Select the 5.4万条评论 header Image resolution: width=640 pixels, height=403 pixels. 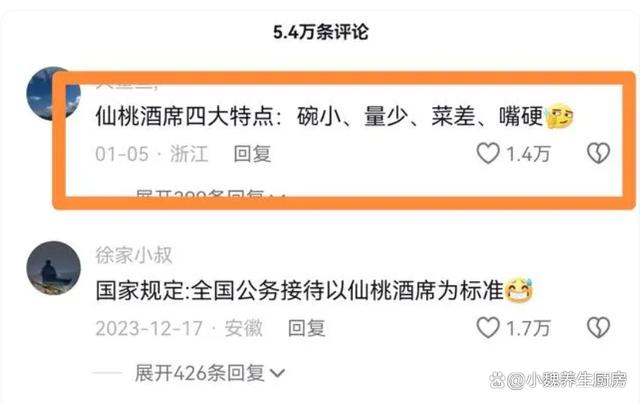point(321,32)
